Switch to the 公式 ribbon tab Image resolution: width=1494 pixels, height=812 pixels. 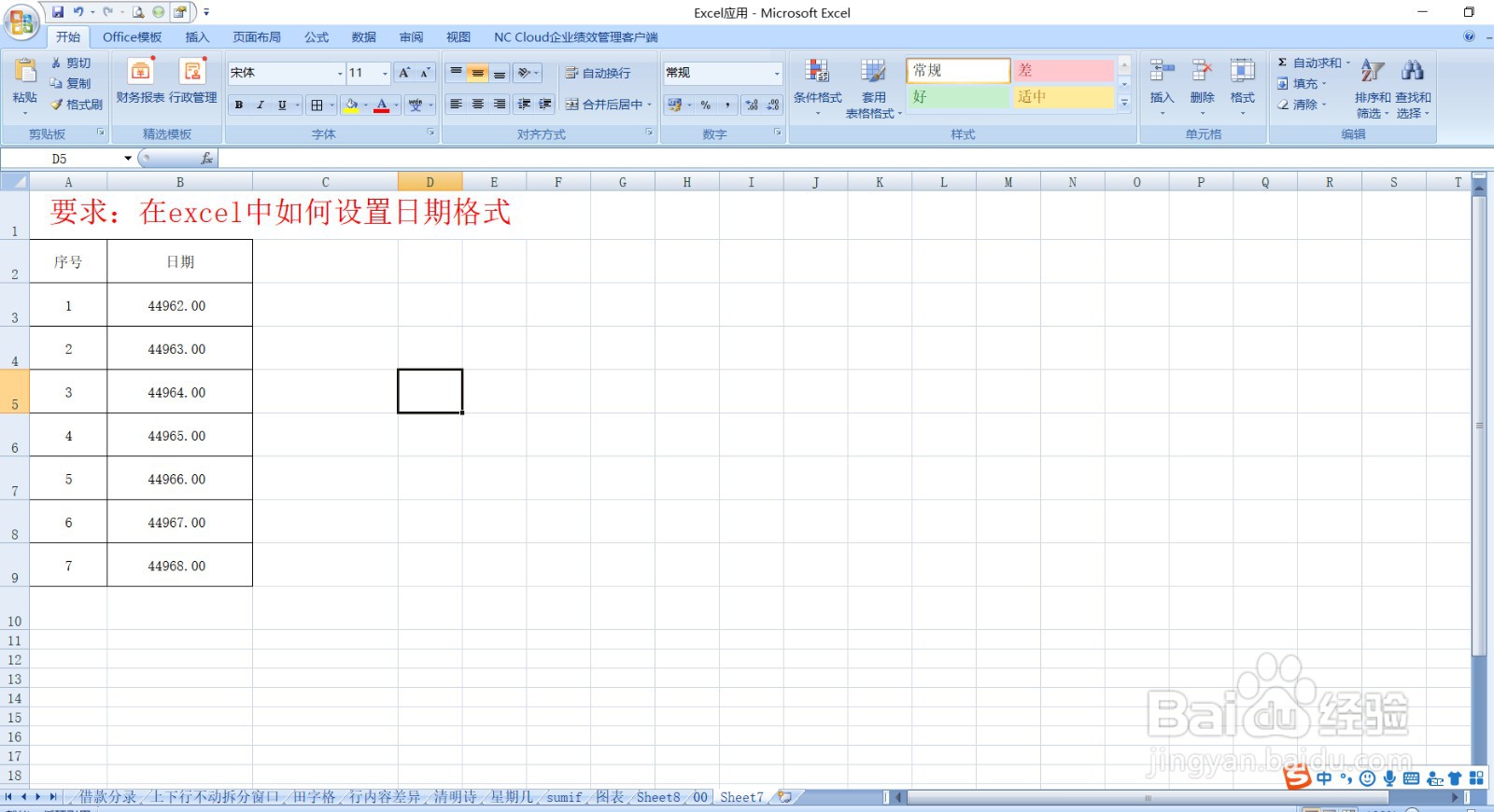pos(317,37)
